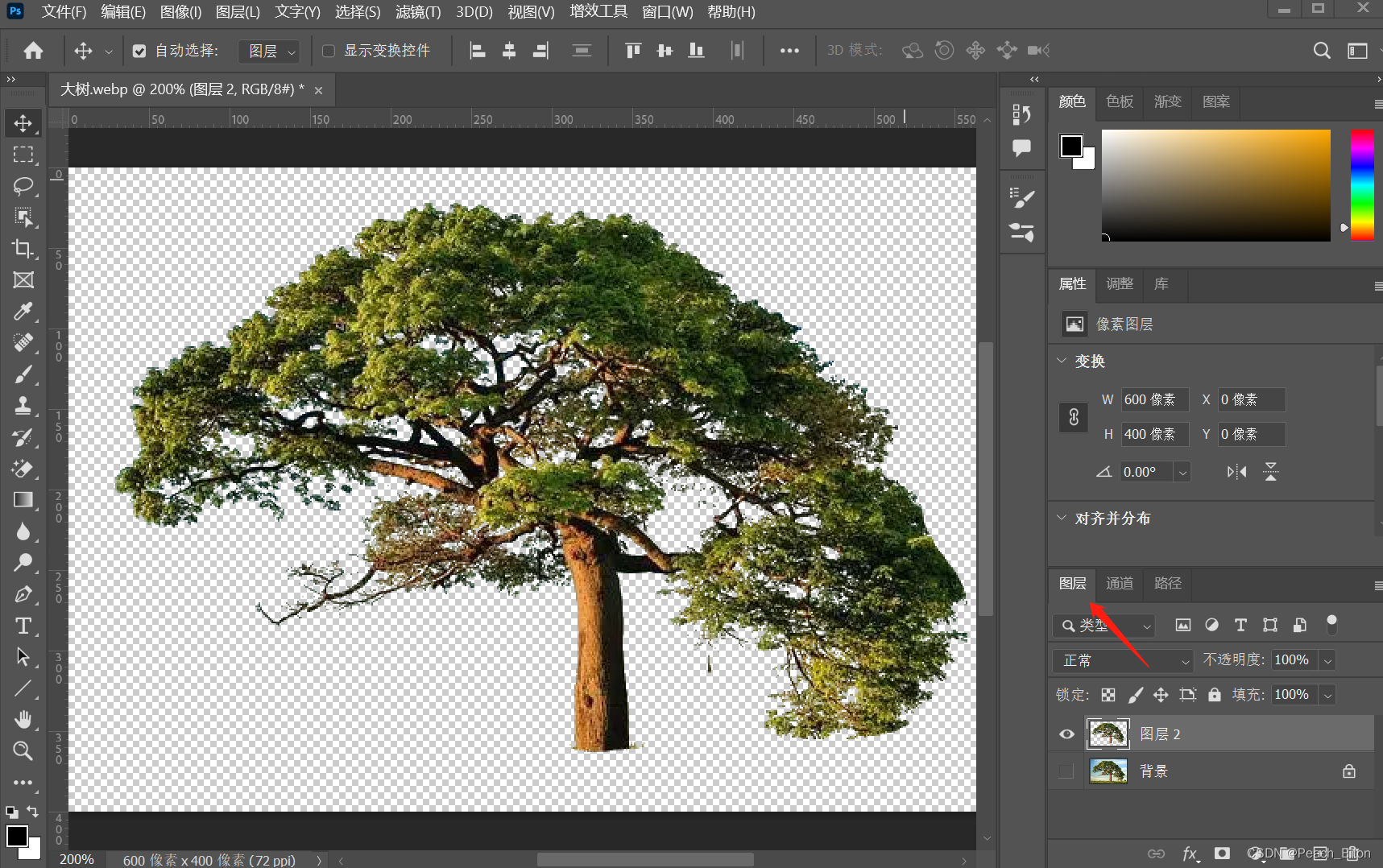The height and width of the screenshot is (868, 1383).
Task: Open the Select menu
Action: click(358, 12)
